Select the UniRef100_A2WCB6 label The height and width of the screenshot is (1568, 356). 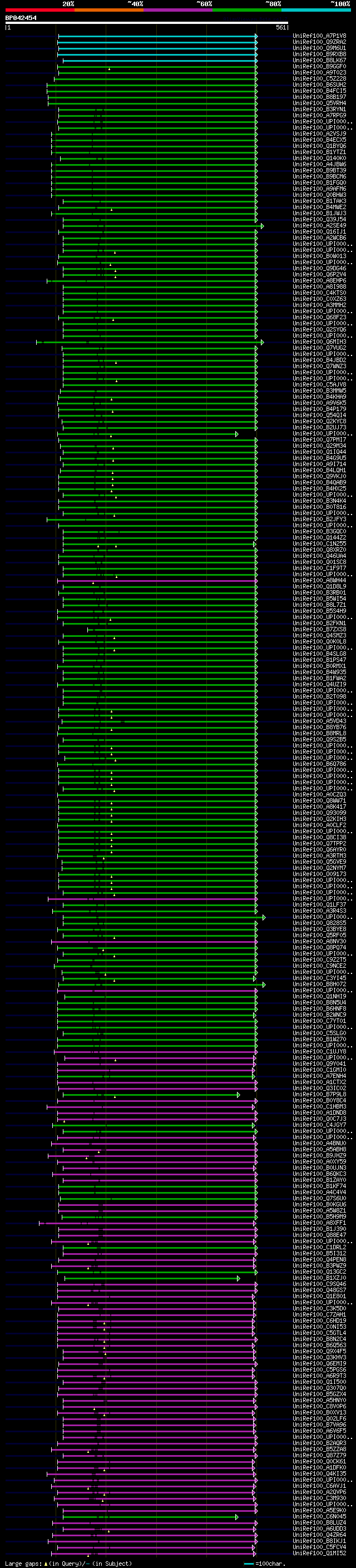[319, 238]
